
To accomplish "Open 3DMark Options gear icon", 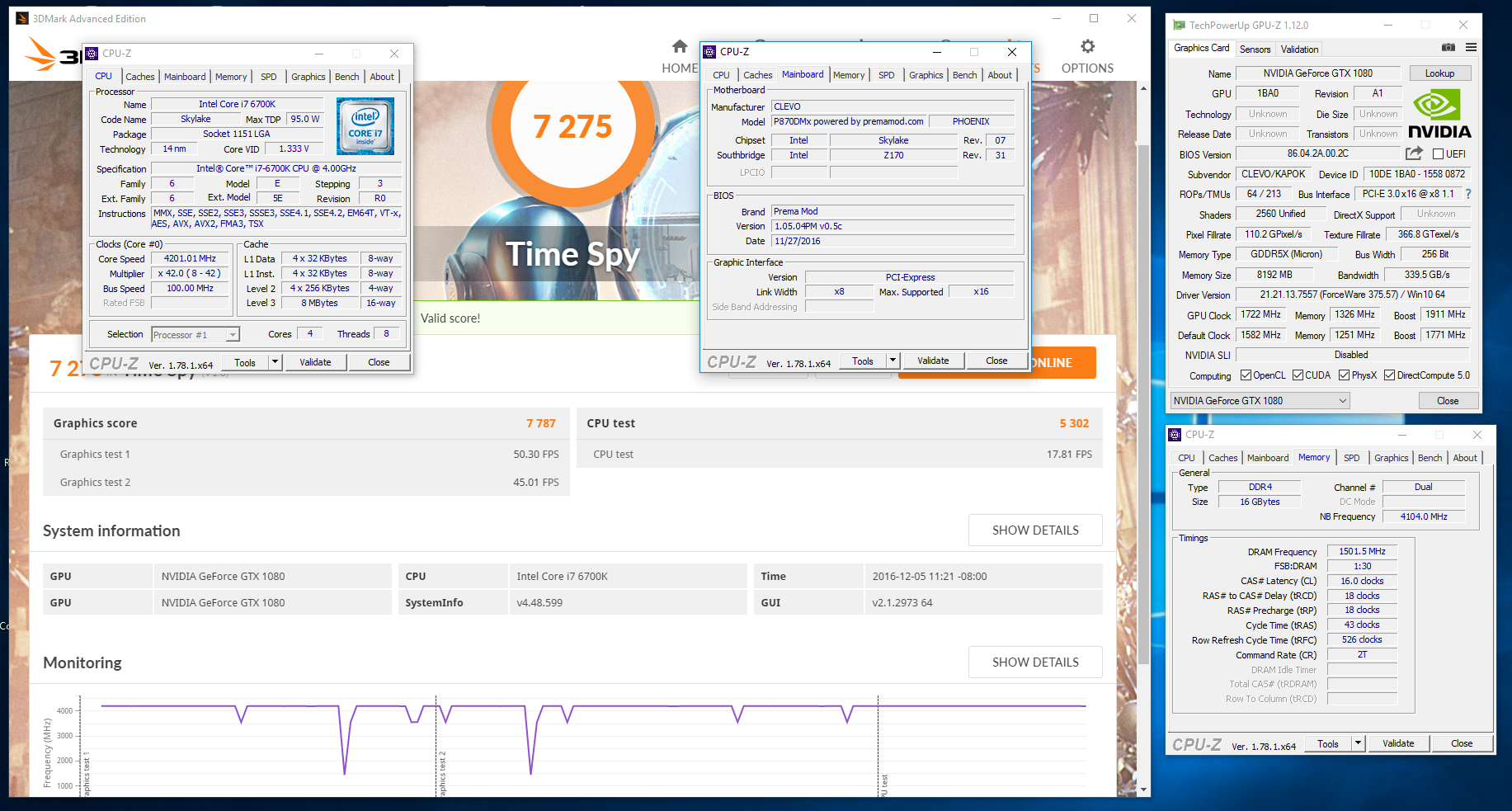I will [x=1087, y=46].
